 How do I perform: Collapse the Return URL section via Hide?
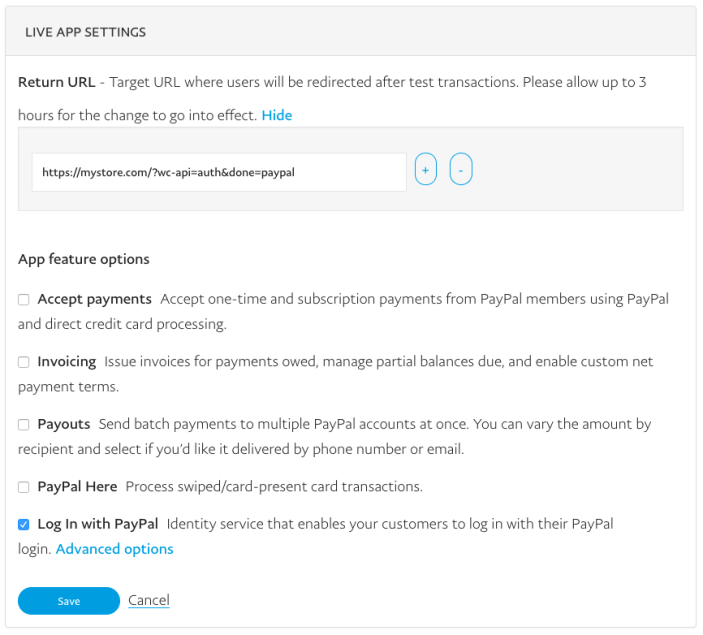coord(277,115)
